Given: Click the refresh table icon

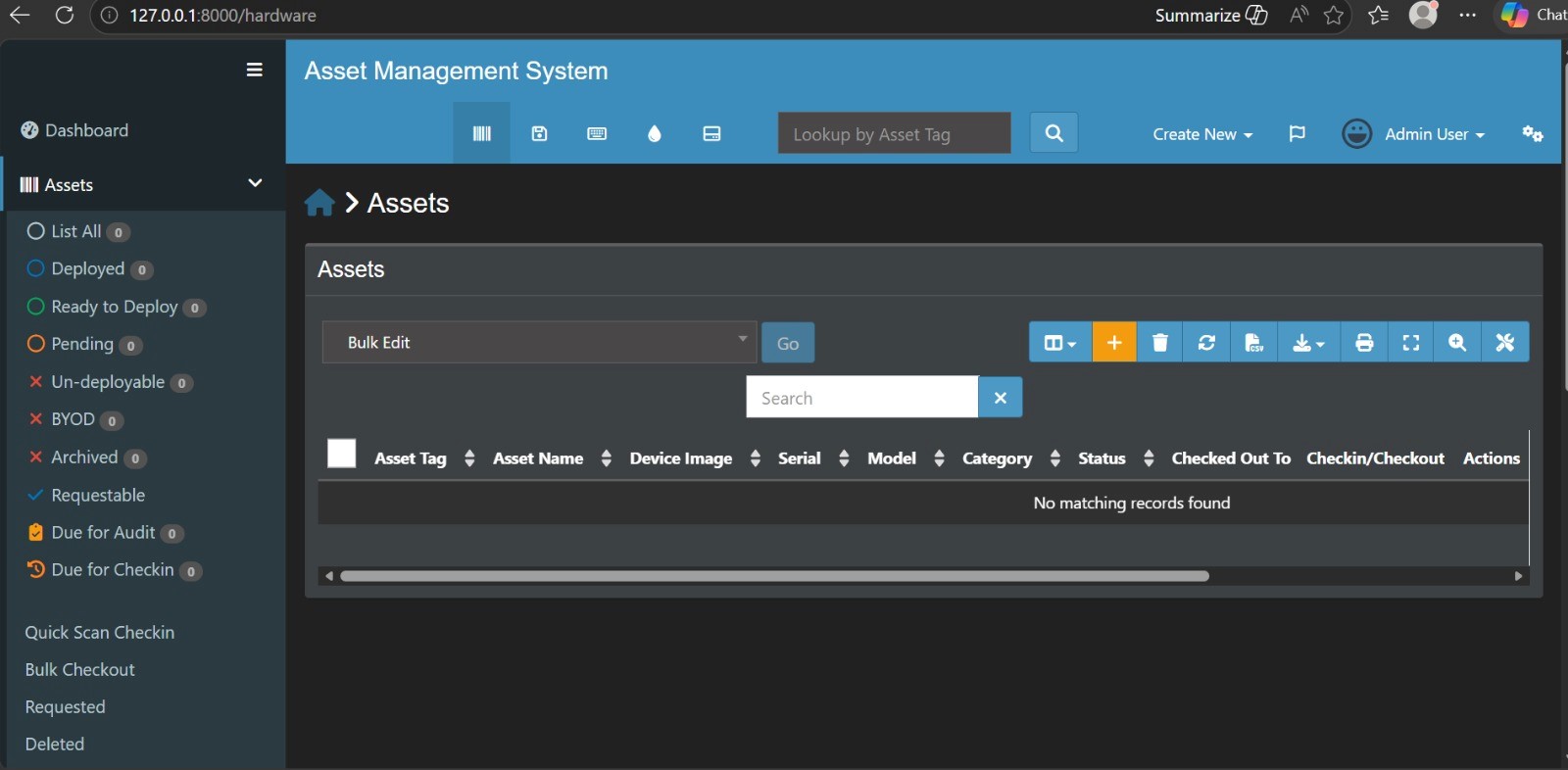Looking at the screenshot, I should click(x=1206, y=342).
